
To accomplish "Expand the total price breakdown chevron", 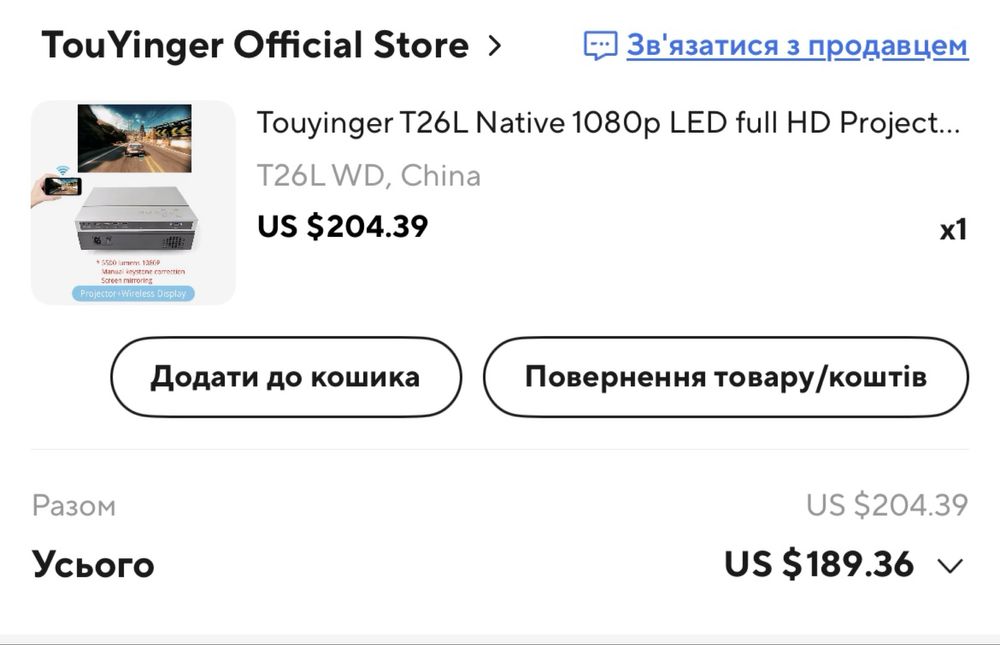I will tap(950, 566).
